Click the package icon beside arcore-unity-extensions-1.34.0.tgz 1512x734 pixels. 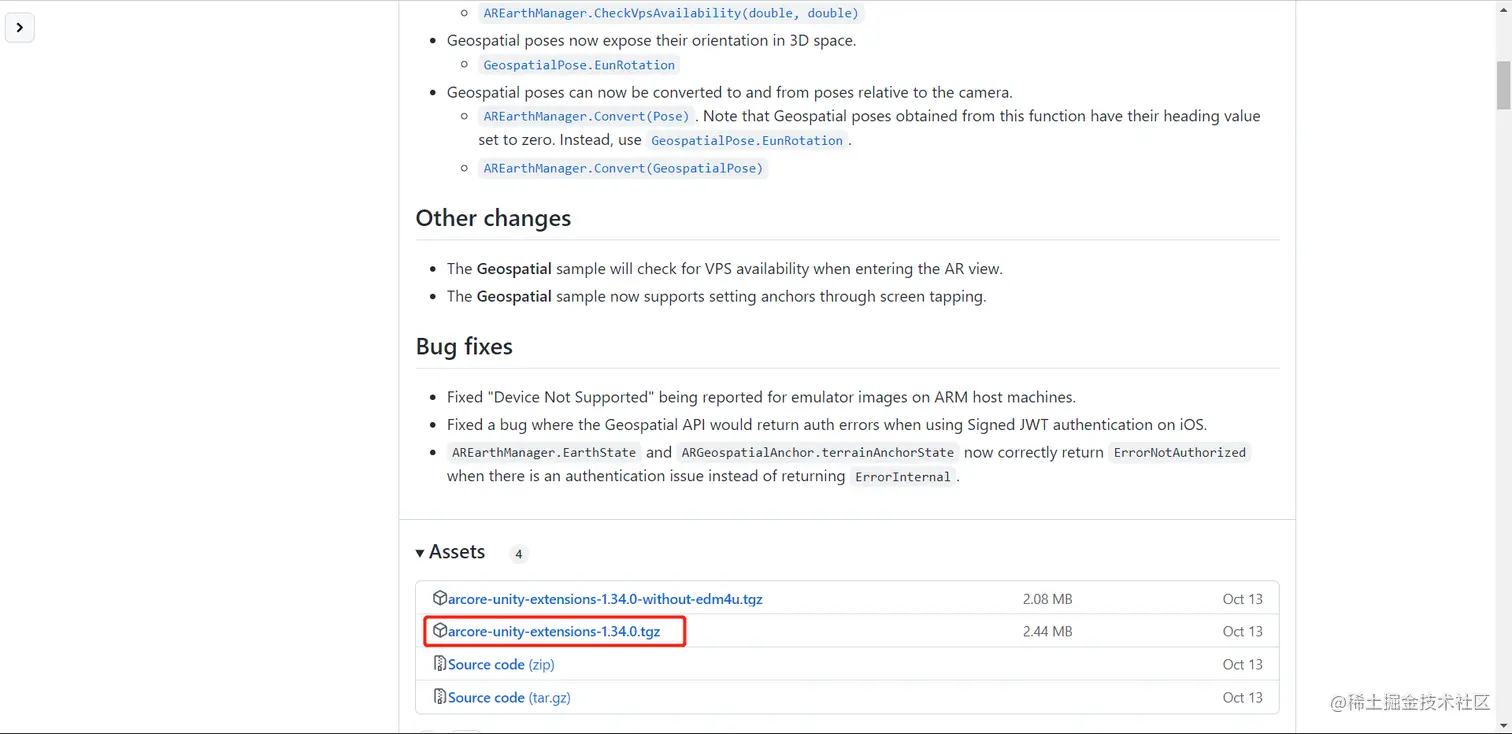tap(439, 631)
